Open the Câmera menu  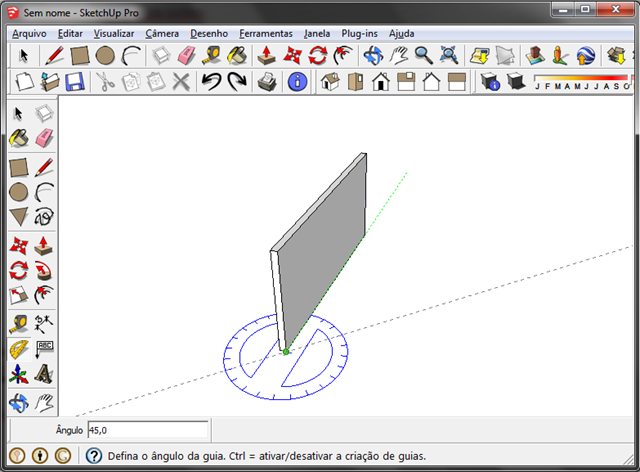pyautogui.click(x=162, y=33)
